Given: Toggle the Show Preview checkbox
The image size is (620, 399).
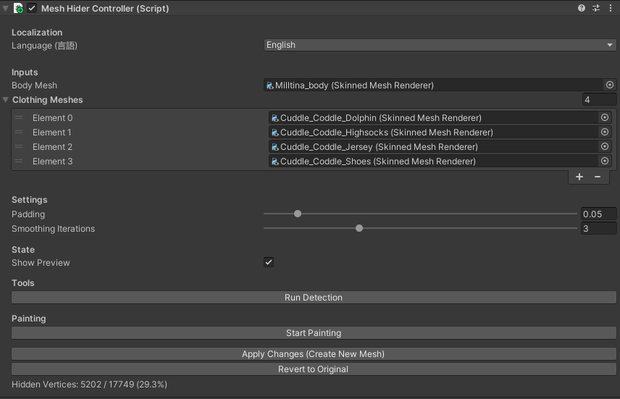Looking at the screenshot, I should [x=268, y=262].
